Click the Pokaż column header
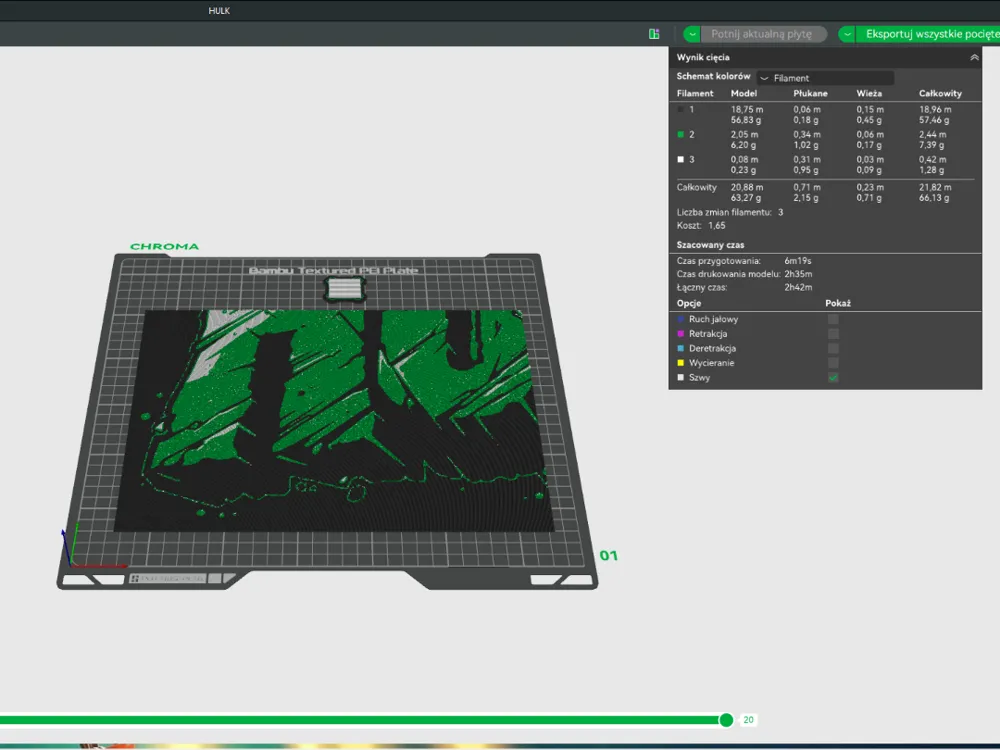Screen dimensions: 1000x750 tap(838, 304)
